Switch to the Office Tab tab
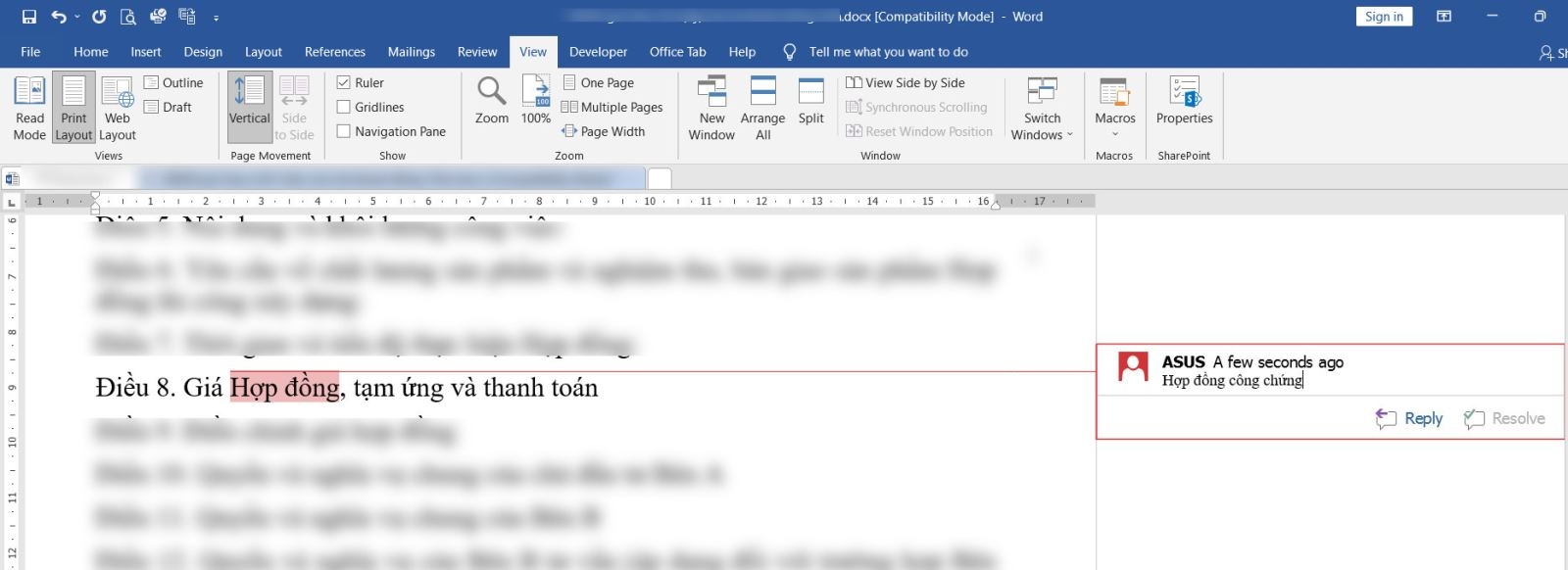This screenshot has height=570, width=1568. [677, 52]
